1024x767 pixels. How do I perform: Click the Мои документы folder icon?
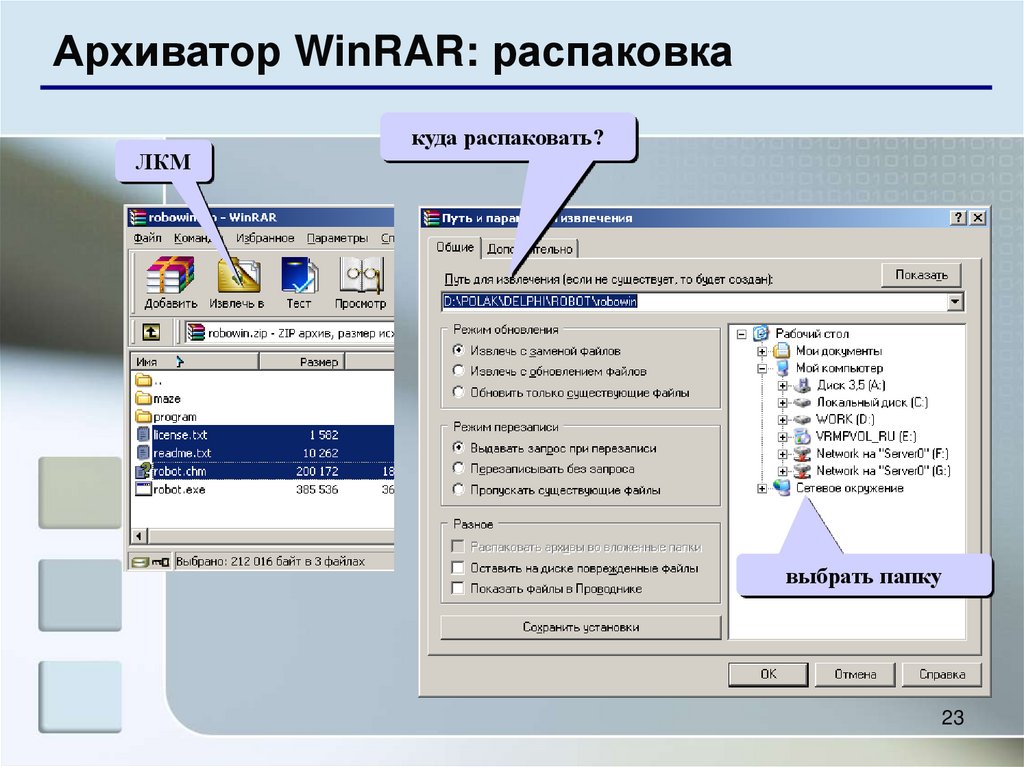click(782, 351)
